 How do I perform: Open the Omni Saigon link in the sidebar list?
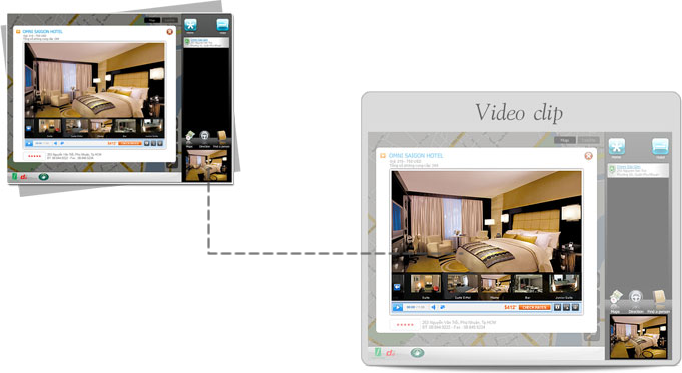pyautogui.click(x=629, y=167)
